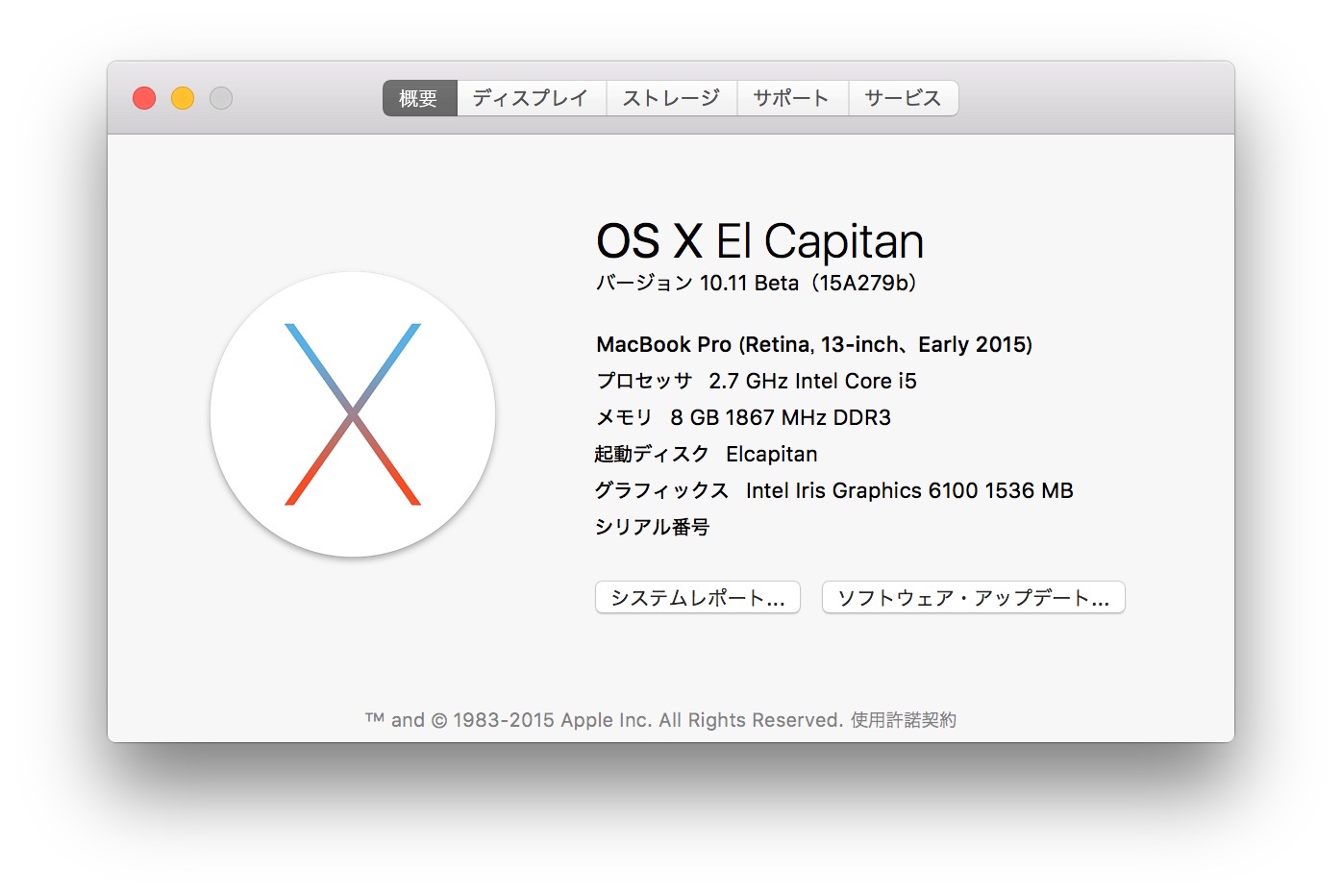Open the ストレージ tab

coord(671,98)
